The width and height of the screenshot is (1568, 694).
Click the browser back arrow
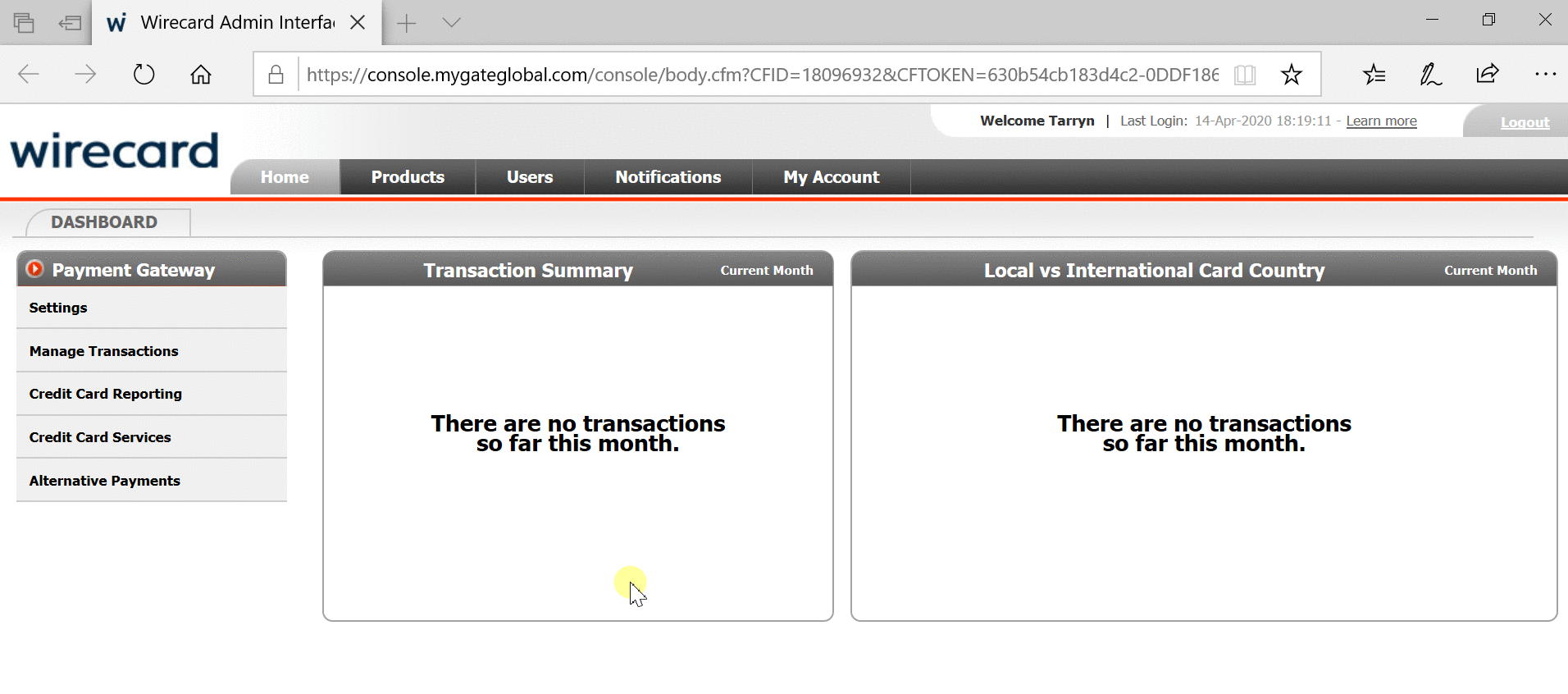[x=29, y=75]
